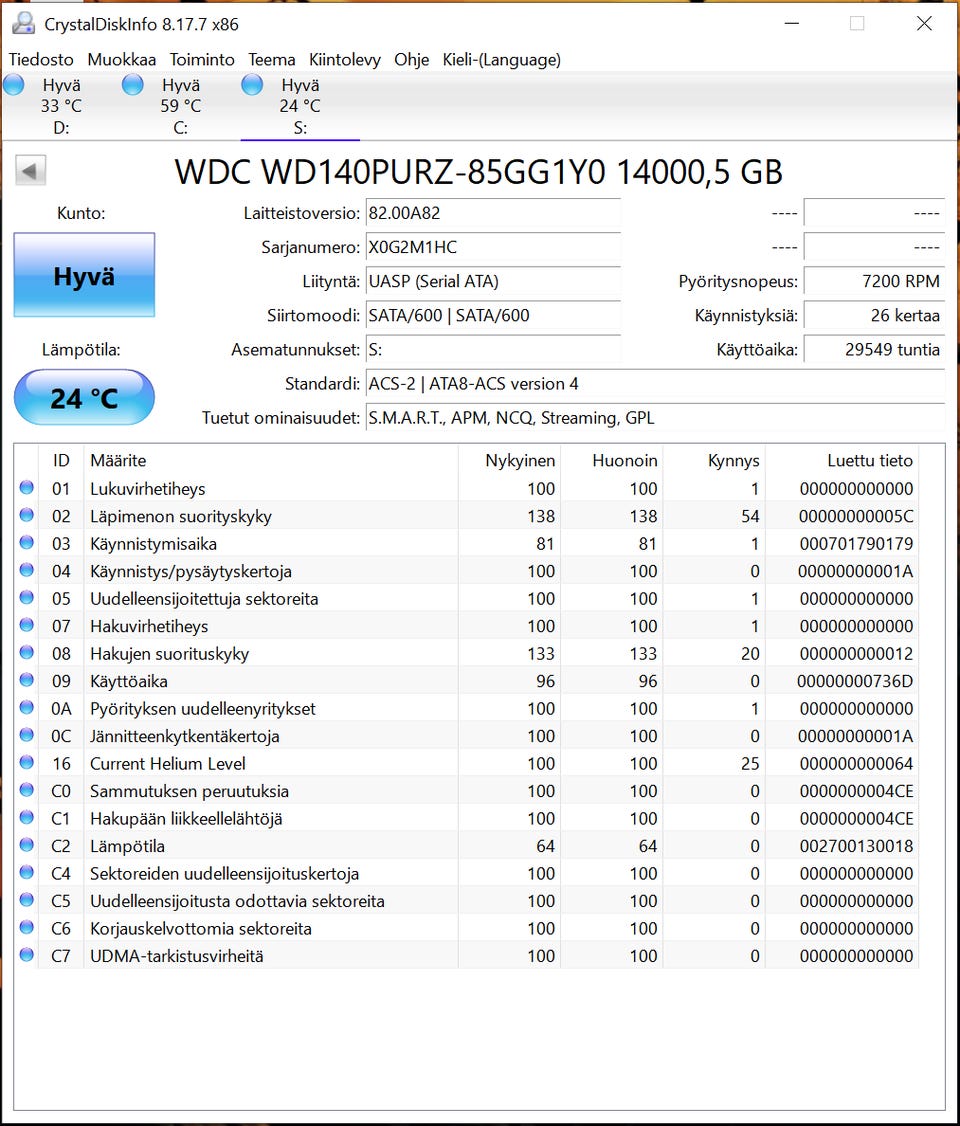The height and width of the screenshot is (1126, 960).
Task: Click the 24 °C temperature button
Action: coord(84,398)
